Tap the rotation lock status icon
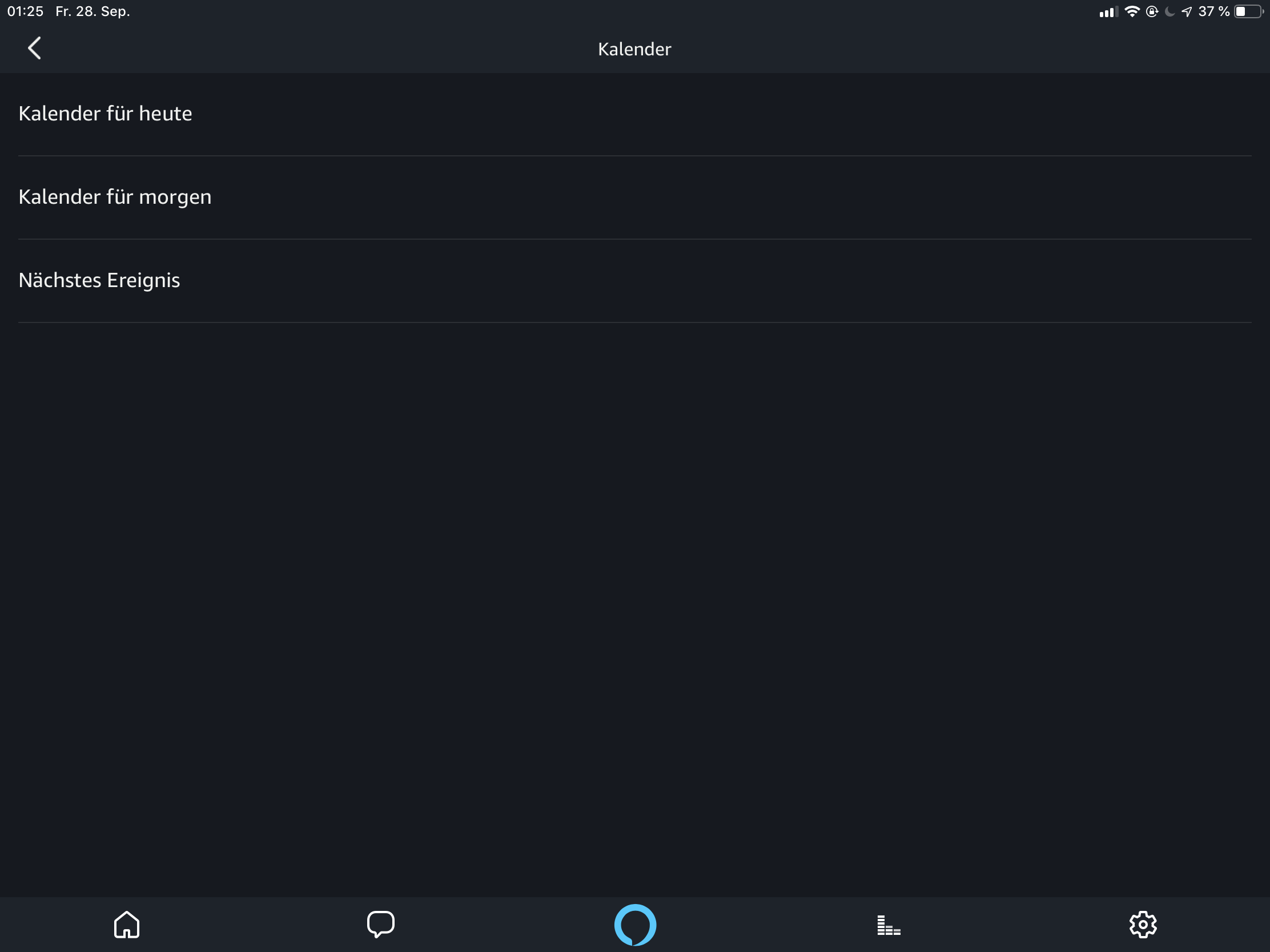 coord(1152,11)
